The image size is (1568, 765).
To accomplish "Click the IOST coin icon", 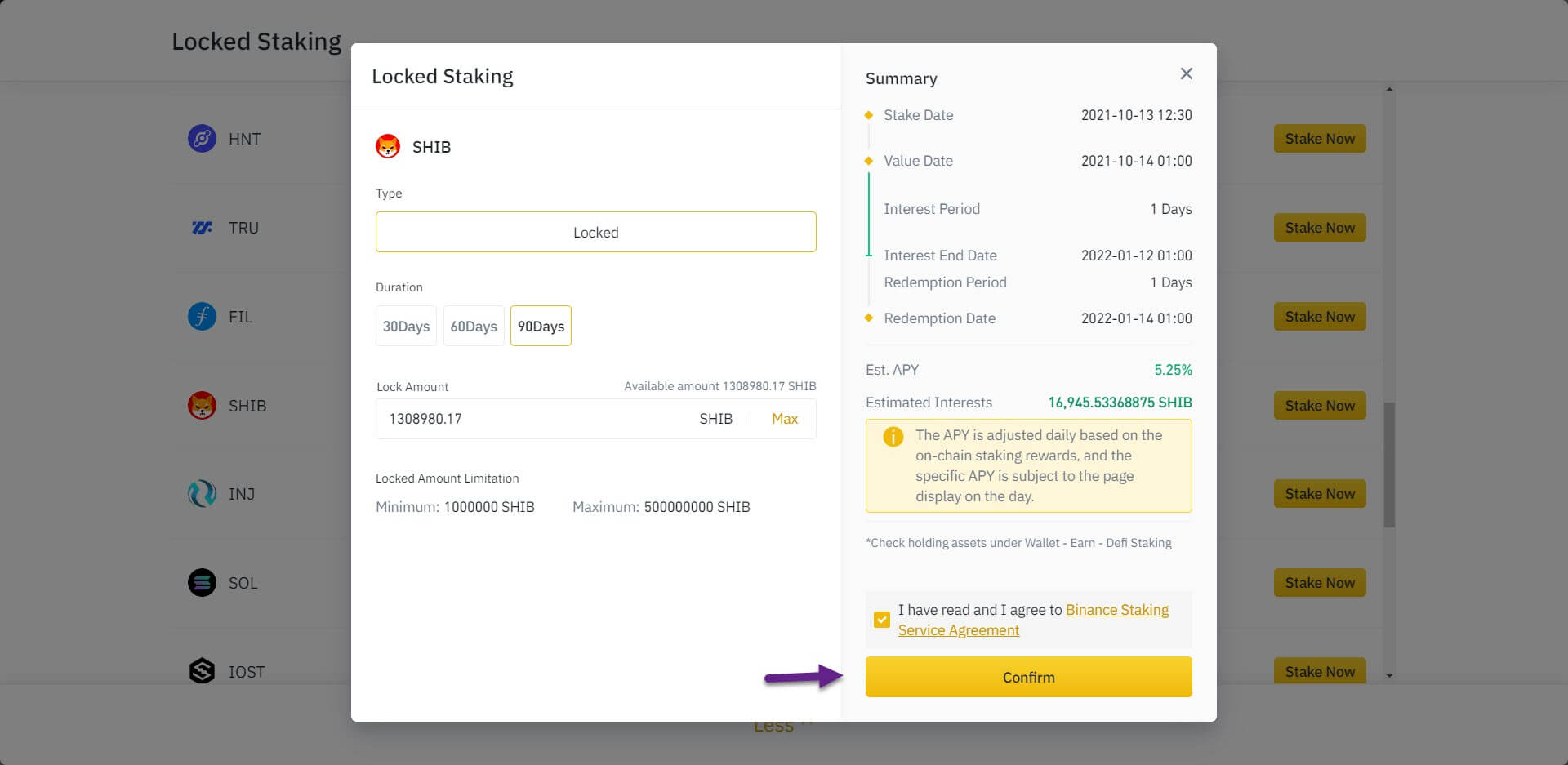I will pyautogui.click(x=202, y=671).
